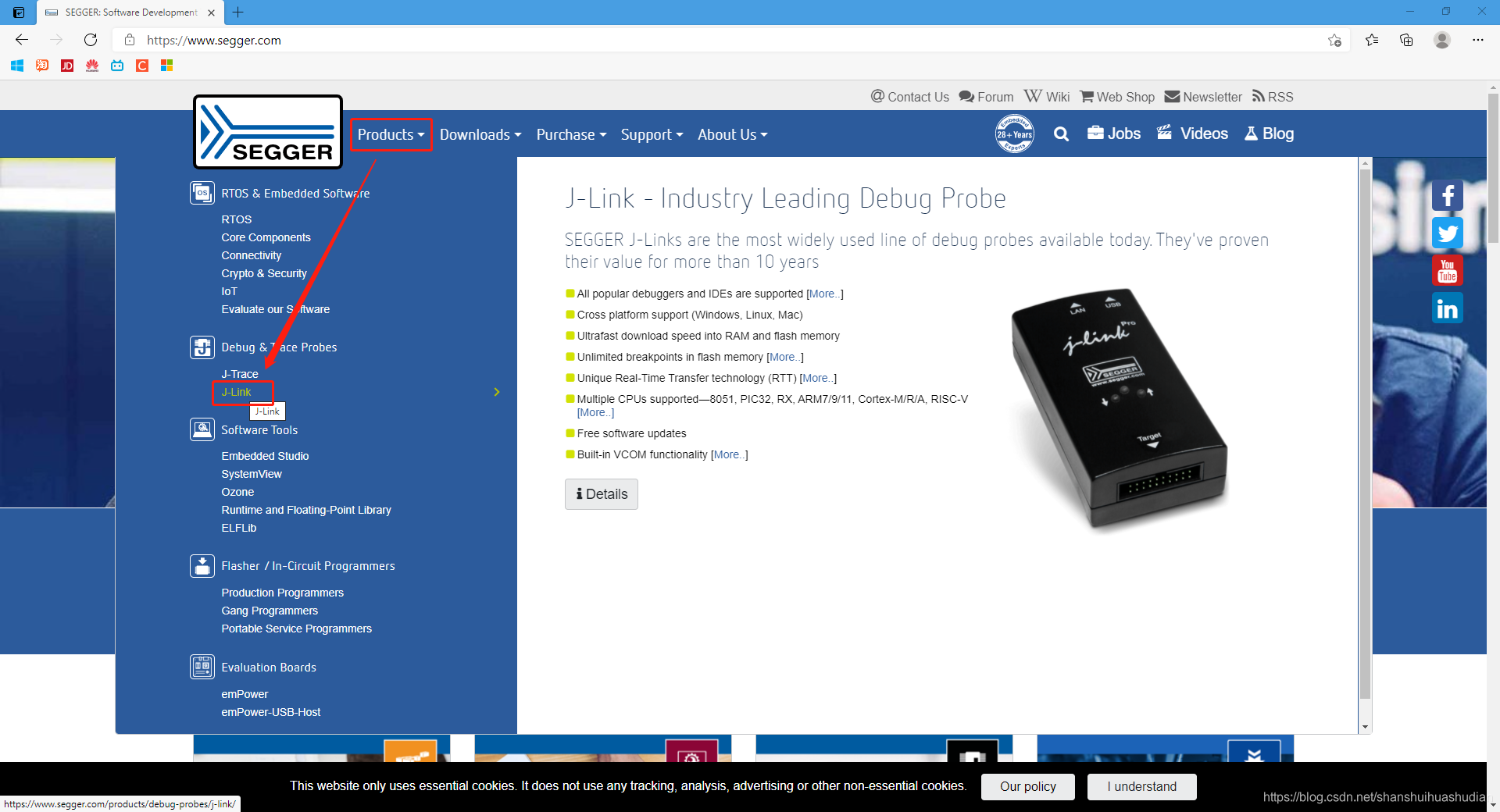
Task: Click the dropdown panel scrollbar down arrow
Action: (x=1365, y=727)
